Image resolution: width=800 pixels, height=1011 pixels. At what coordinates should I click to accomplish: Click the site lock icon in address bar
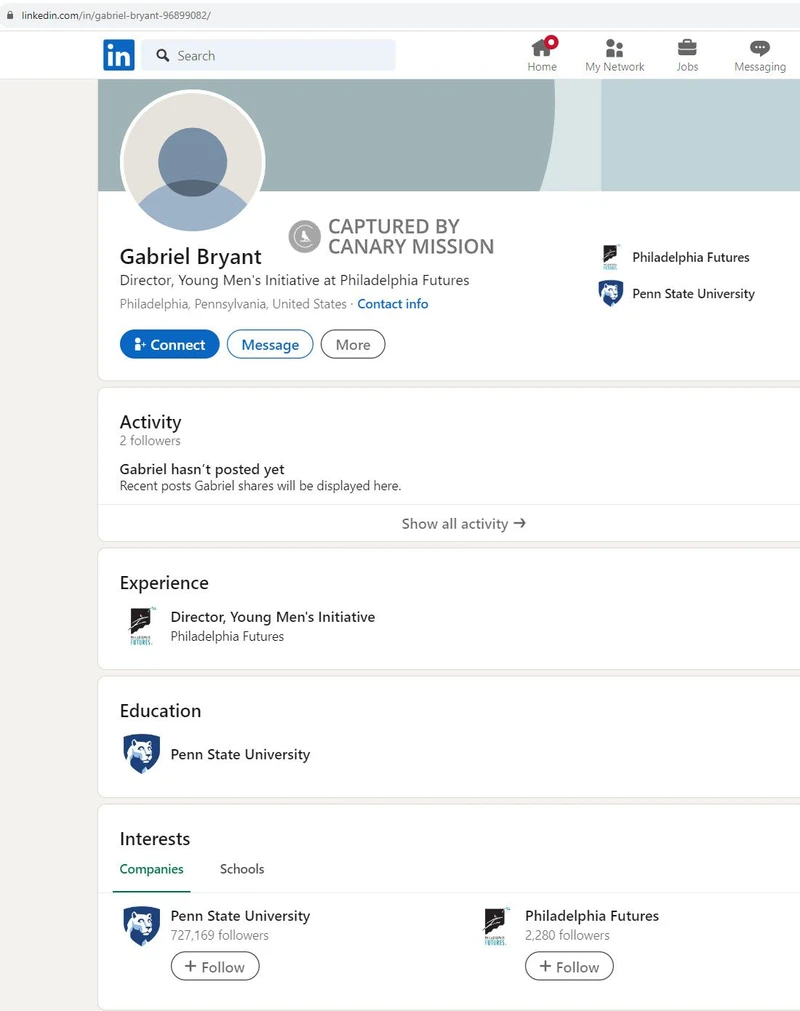[10, 15]
